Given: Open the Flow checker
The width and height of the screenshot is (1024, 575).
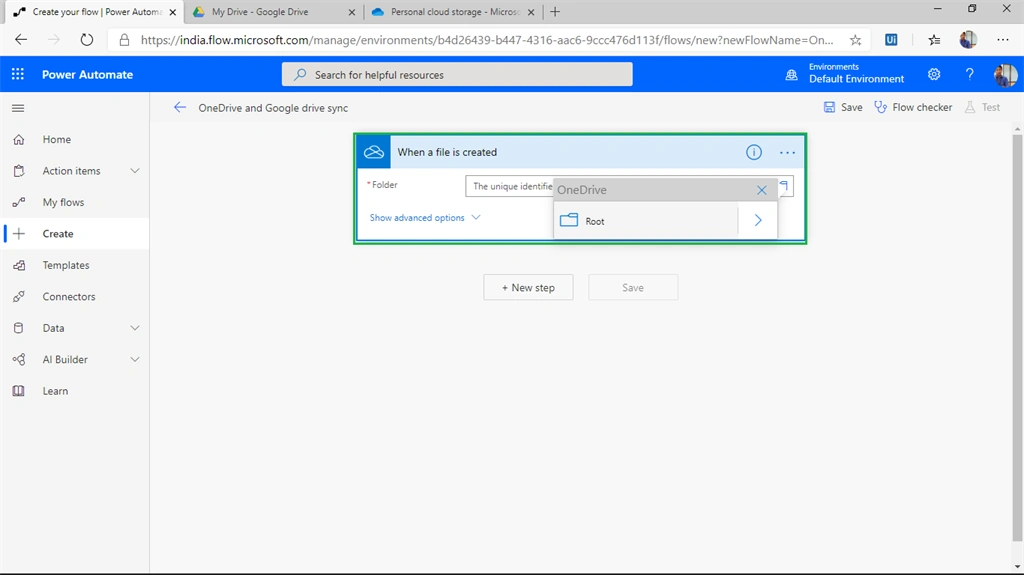Looking at the screenshot, I should pyautogui.click(x=913, y=107).
